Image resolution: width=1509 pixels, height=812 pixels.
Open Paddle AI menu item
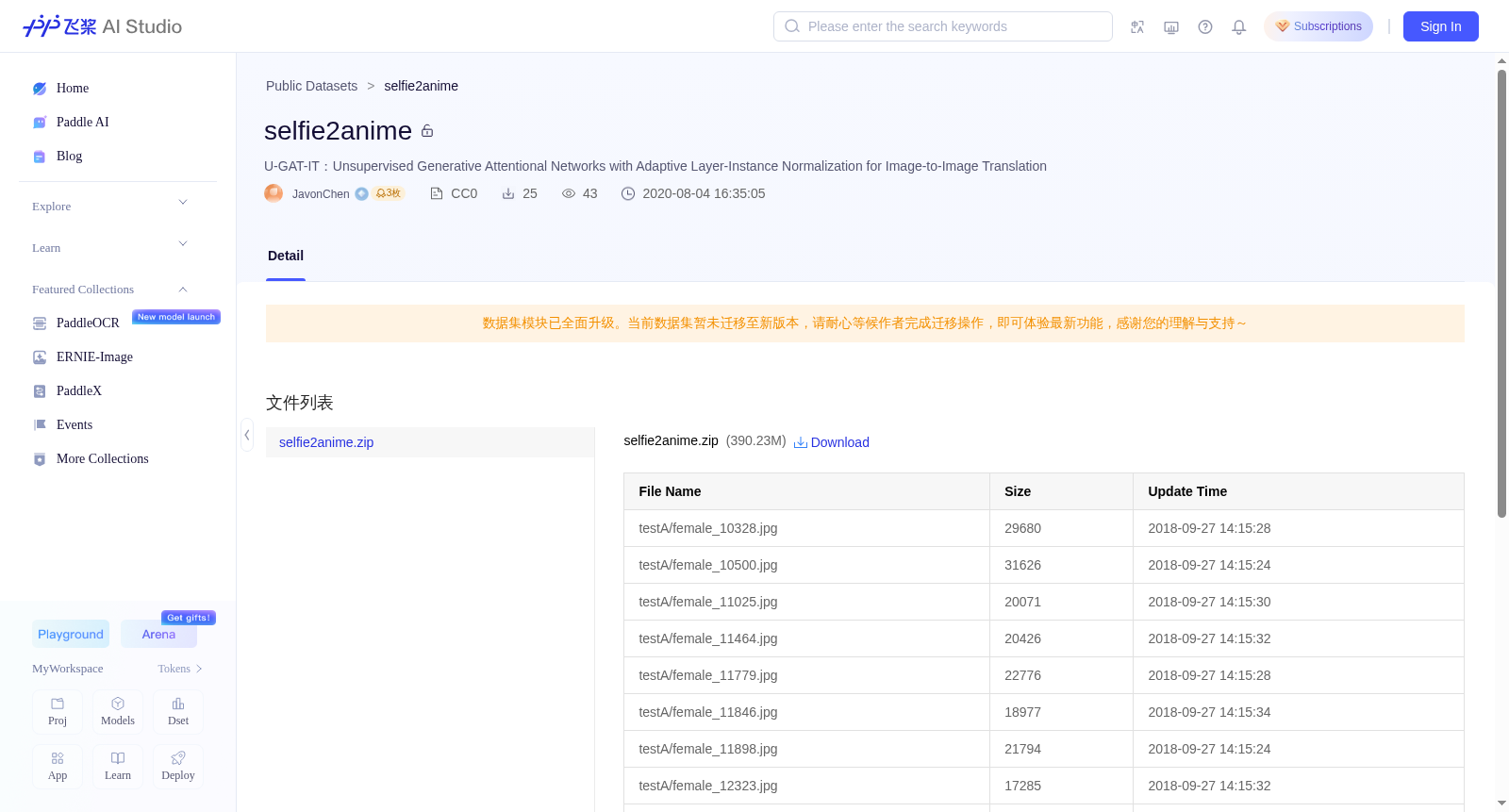click(83, 123)
